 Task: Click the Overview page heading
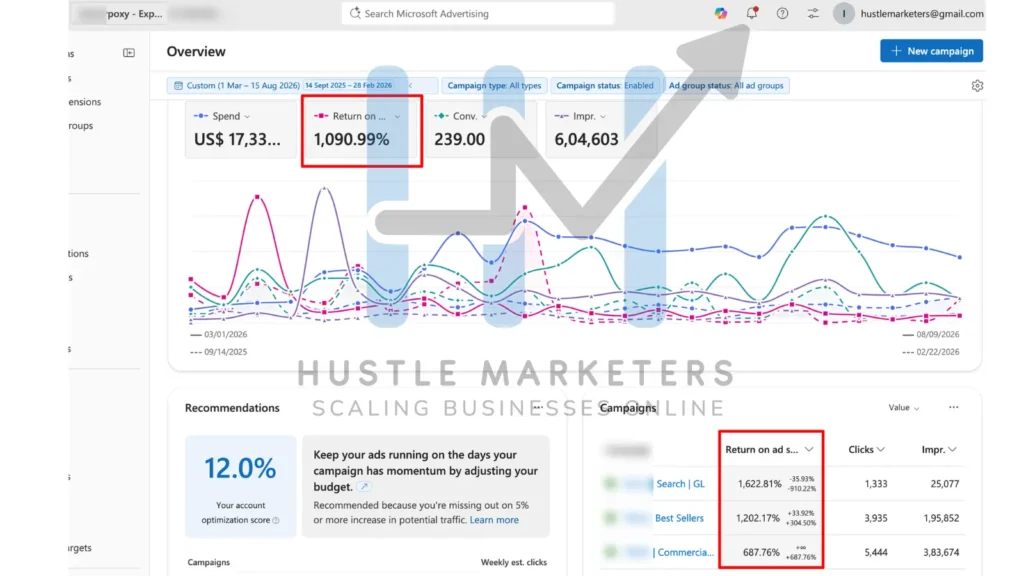pyautogui.click(x=196, y=52)
